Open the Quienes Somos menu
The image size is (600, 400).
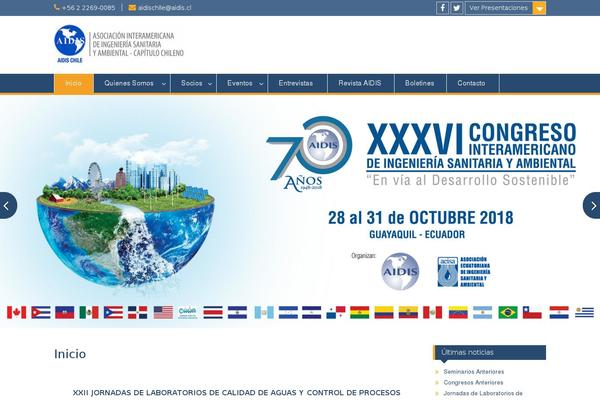(x=129, y=83)
